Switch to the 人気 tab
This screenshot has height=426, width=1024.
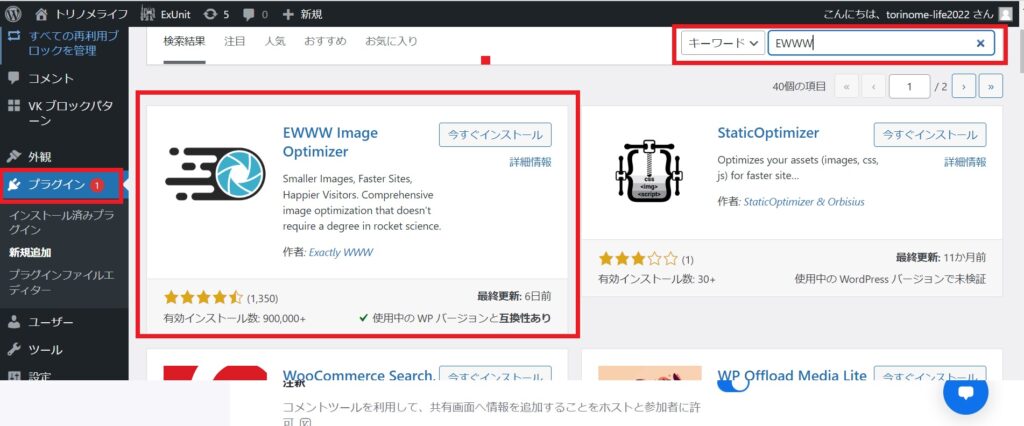point(275,41)
